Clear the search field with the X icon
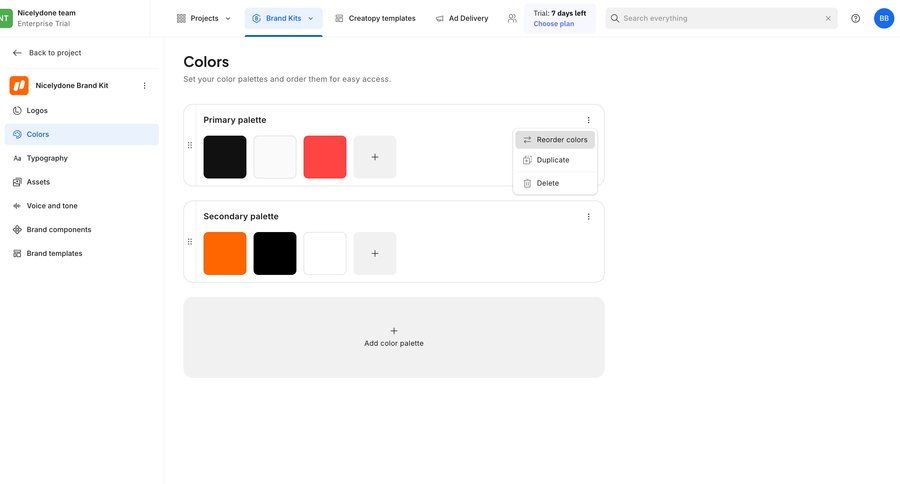This screenshot has width=900, height=484. (828, 18)
